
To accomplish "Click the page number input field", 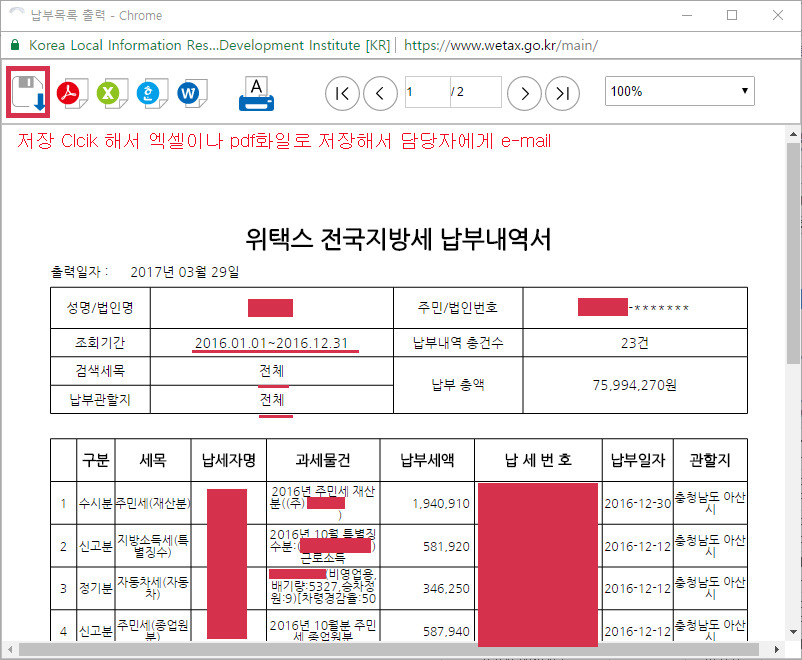I will (x=426, y=92).
